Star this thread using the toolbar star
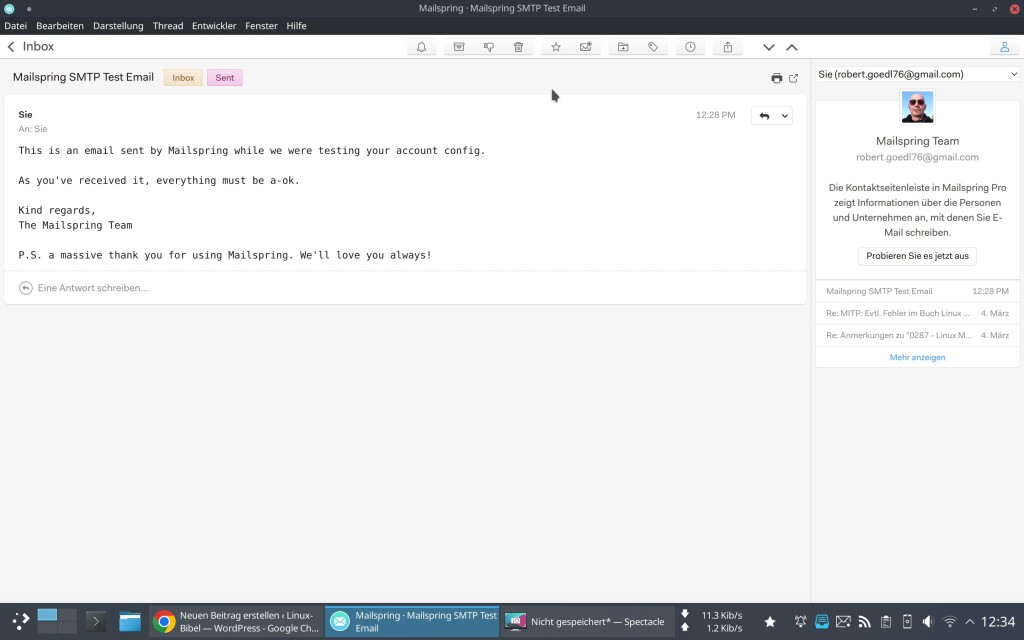This screenshot has height=640, width=1024. pyautogui.click(x=556, y=47)
